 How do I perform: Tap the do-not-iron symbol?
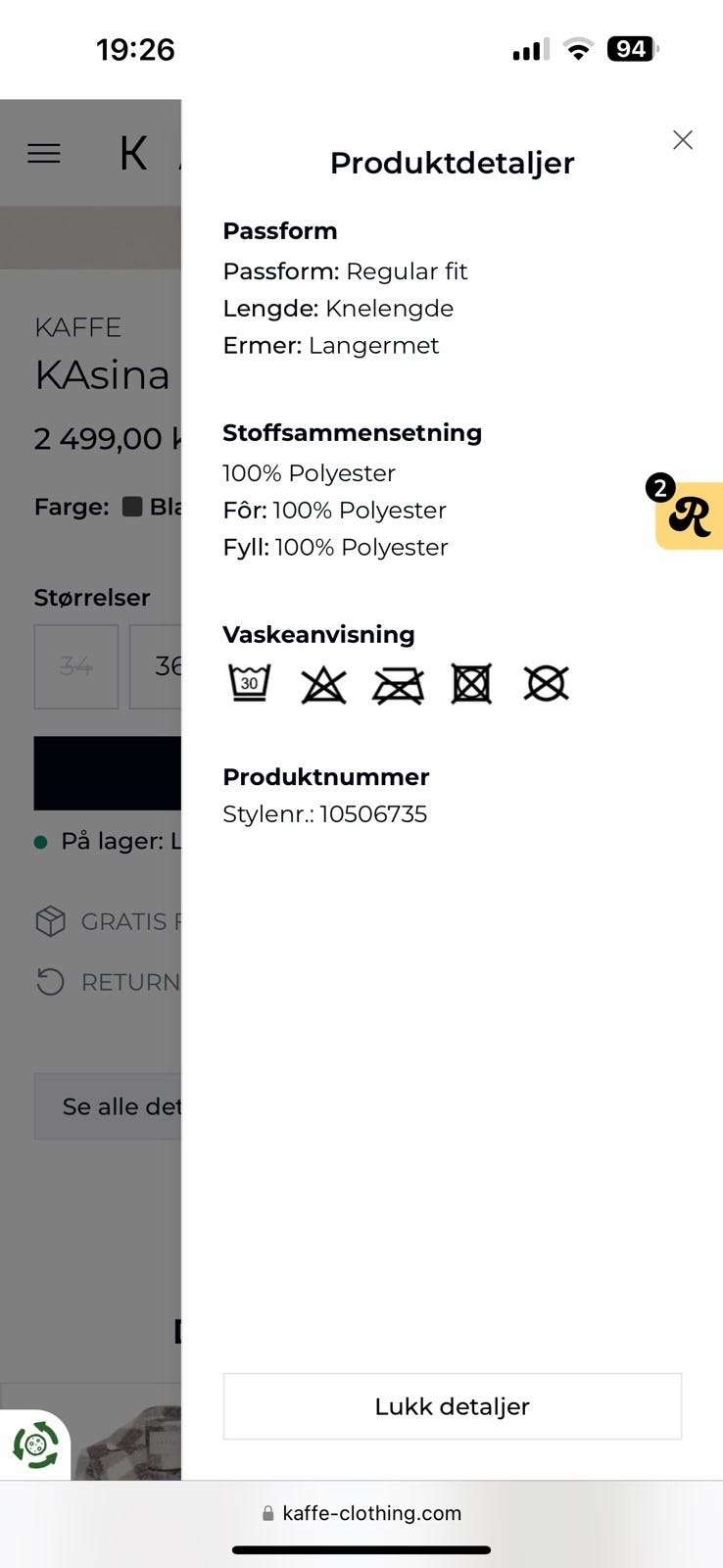point(398,685)
